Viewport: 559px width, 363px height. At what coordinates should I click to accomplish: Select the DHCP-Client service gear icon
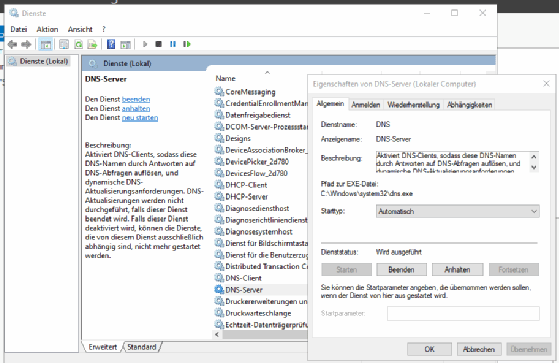(219, 185)
